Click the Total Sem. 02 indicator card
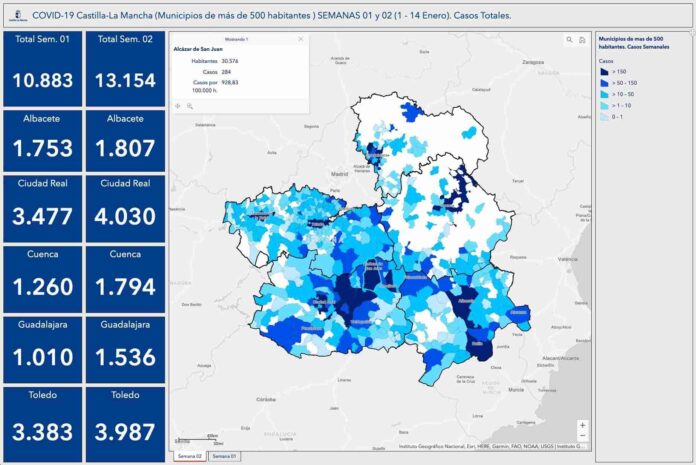Image resolution: width=696 pixels, height=465 pixels. (x=125, y=68)
